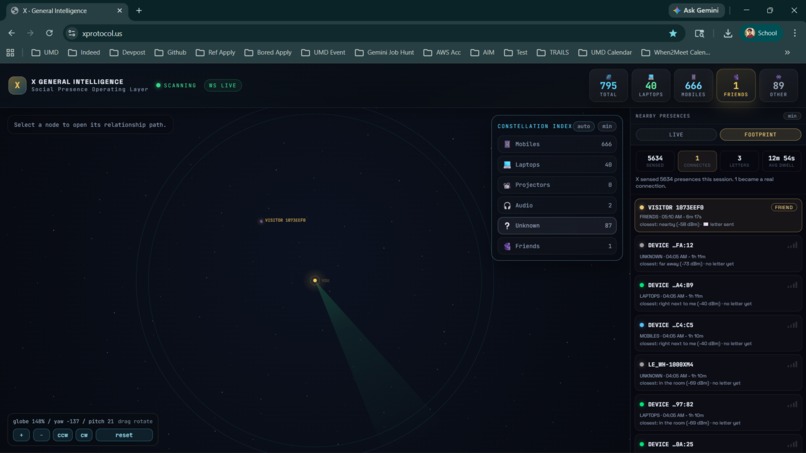The width and height of the screenshot is (806, 453).
Task: Open Google Lens search icon in toolbar
Action: pos(700,33)
